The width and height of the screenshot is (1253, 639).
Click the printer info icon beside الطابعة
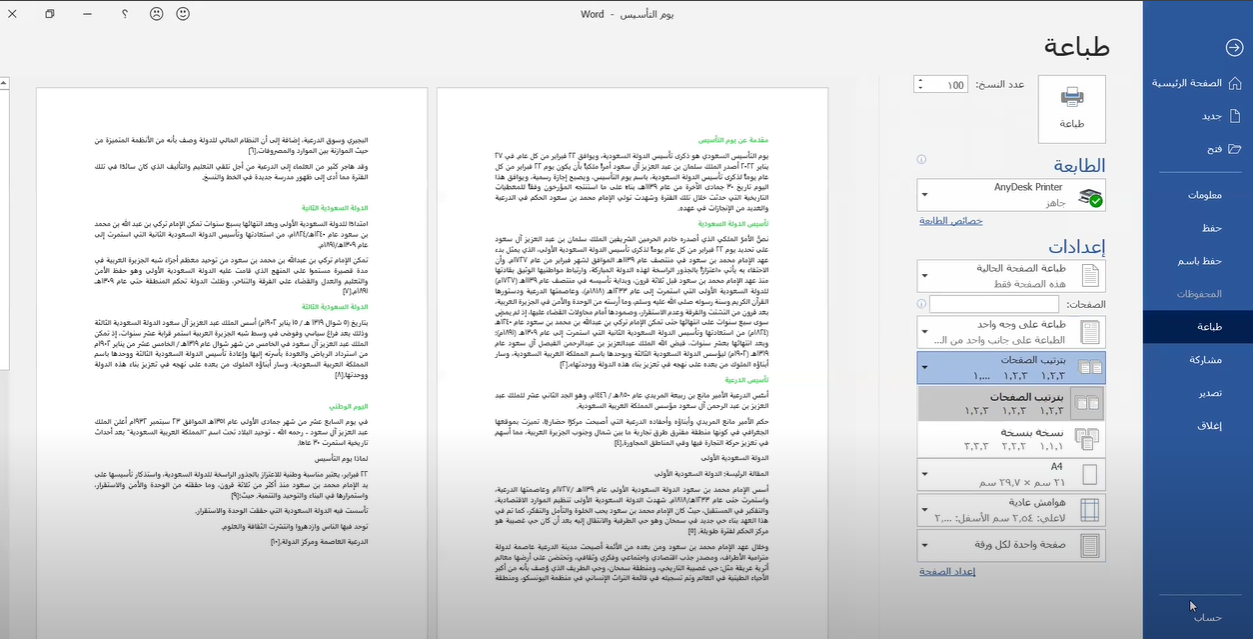[921, 159]
